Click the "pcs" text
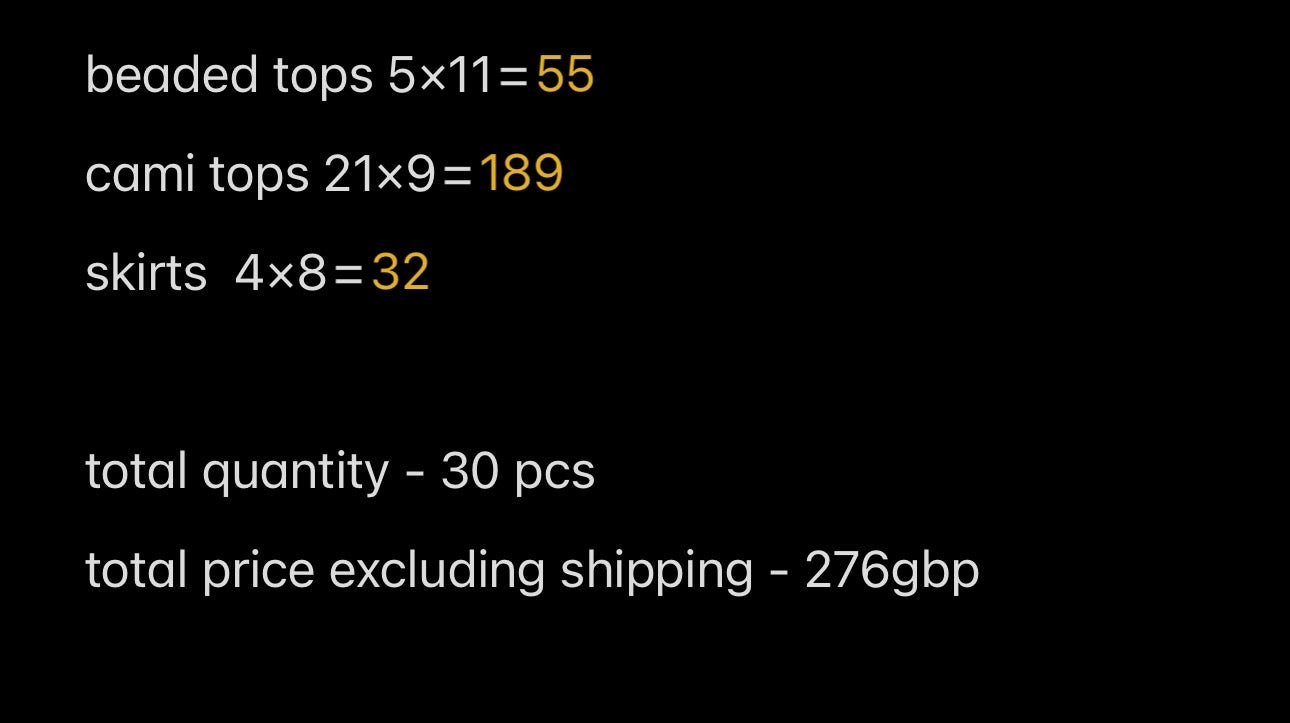Image resolution: width=1290 pixels, height=723 pixels. click(x=554, y=473)
